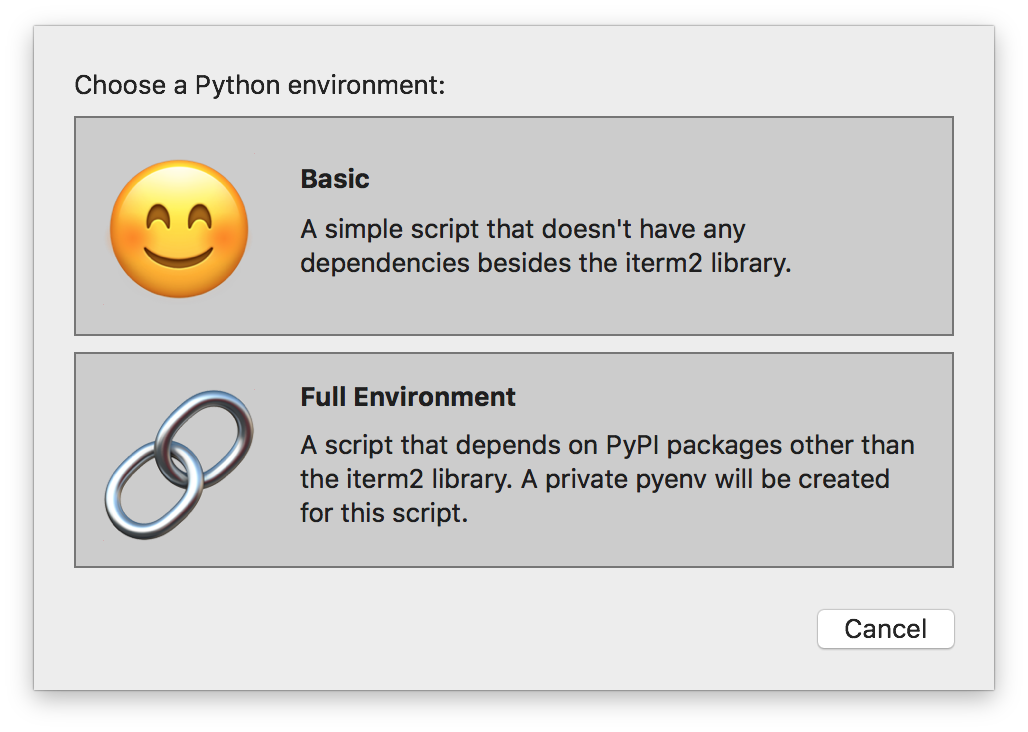The image size is (1028, 732).
Task: Click the bold Basic heading
Action: click(334, 179)
